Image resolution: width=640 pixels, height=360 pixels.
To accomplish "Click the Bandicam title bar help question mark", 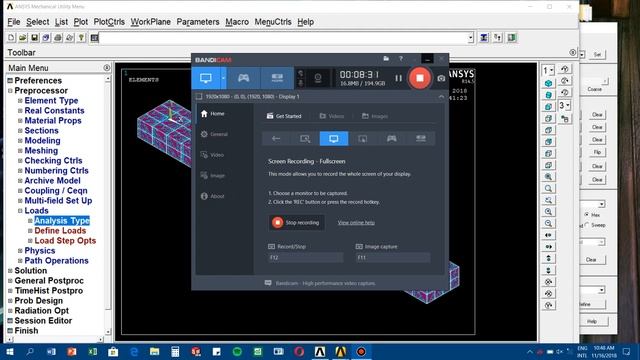I will point(401,59).
